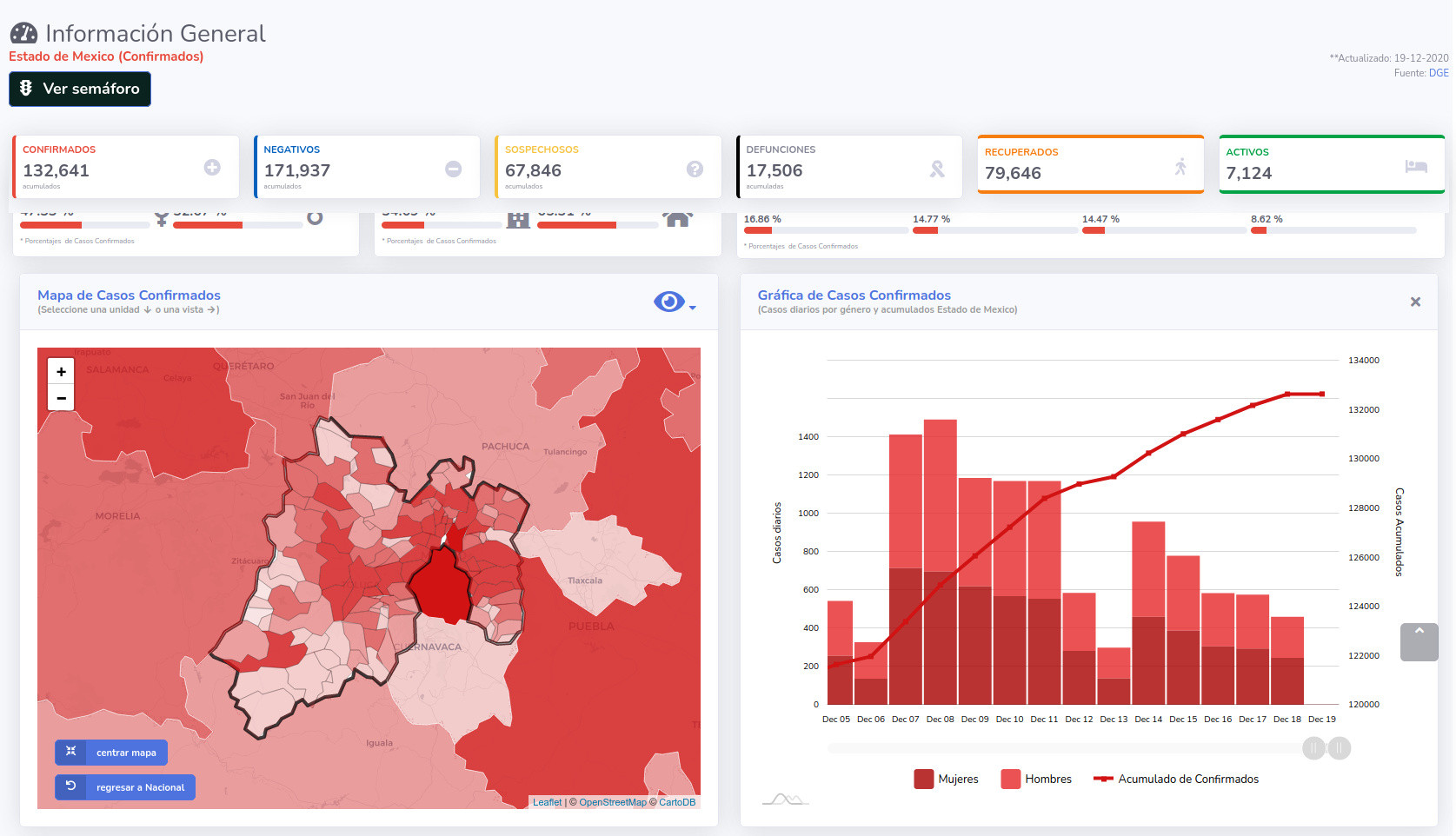This screenshot has height=836, width=1456.
Task: Toggle the map view eye icon
Action: point(669,302)
